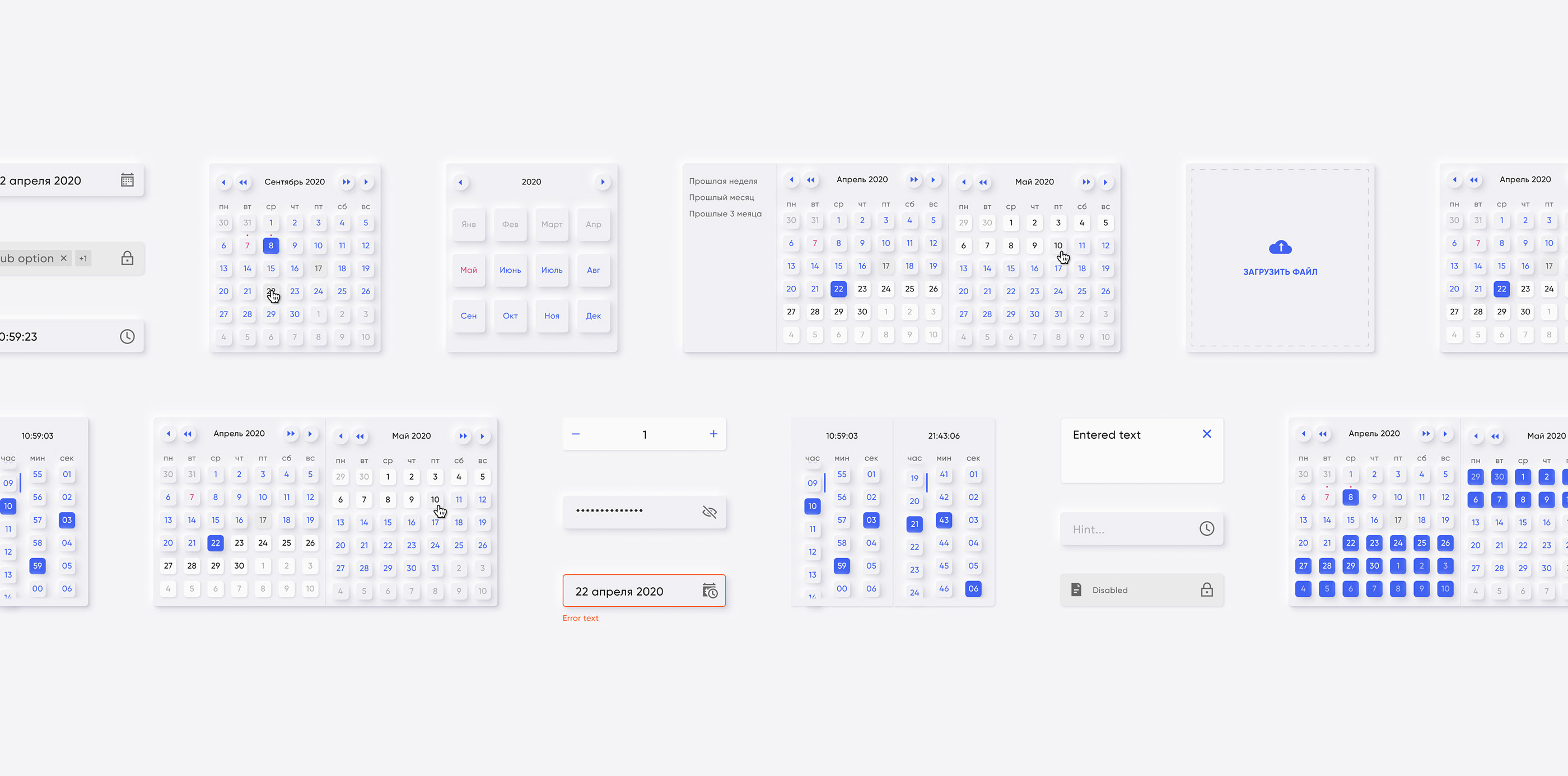
Task: Drag the numeric stepper showing value 1
Action: click(x=644, y=433)
